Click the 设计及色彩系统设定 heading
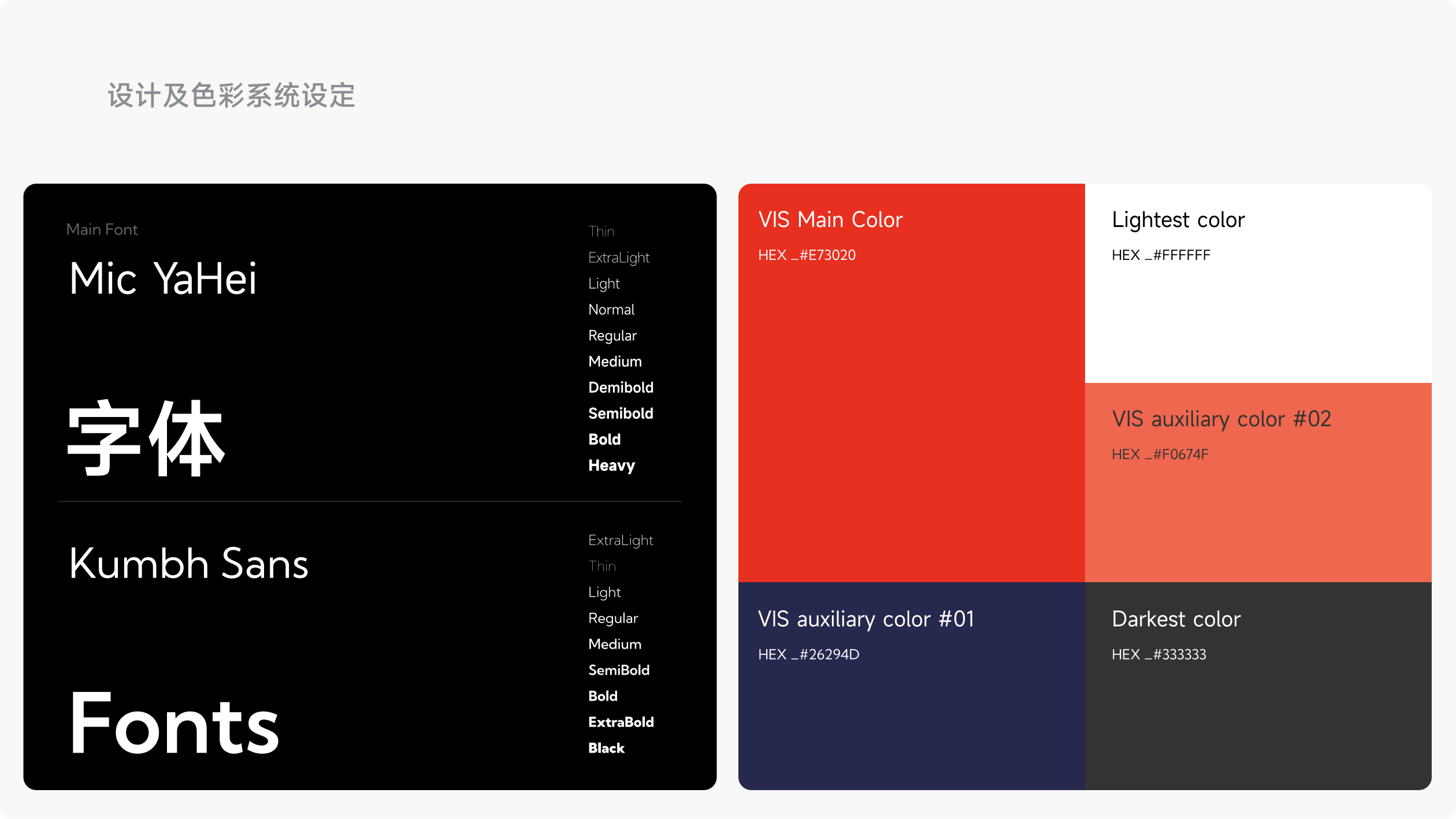 coord(231,95)
